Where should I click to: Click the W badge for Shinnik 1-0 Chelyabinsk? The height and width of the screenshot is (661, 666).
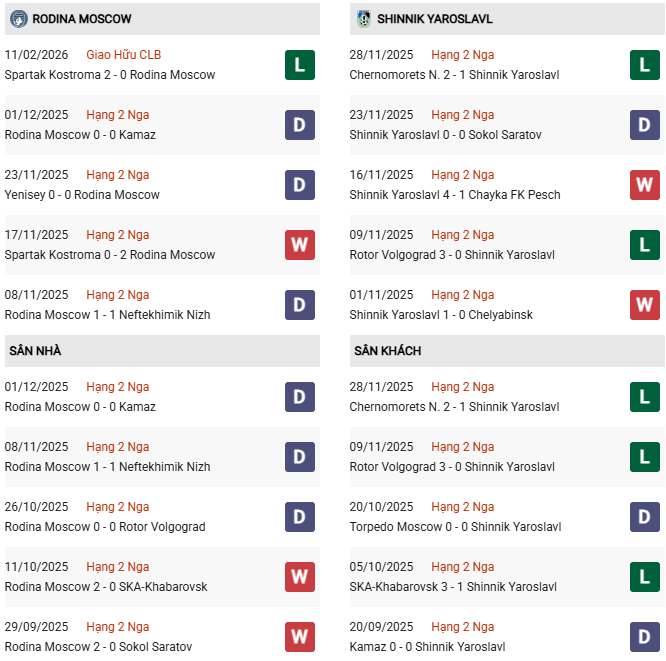(x=645, y=305)
